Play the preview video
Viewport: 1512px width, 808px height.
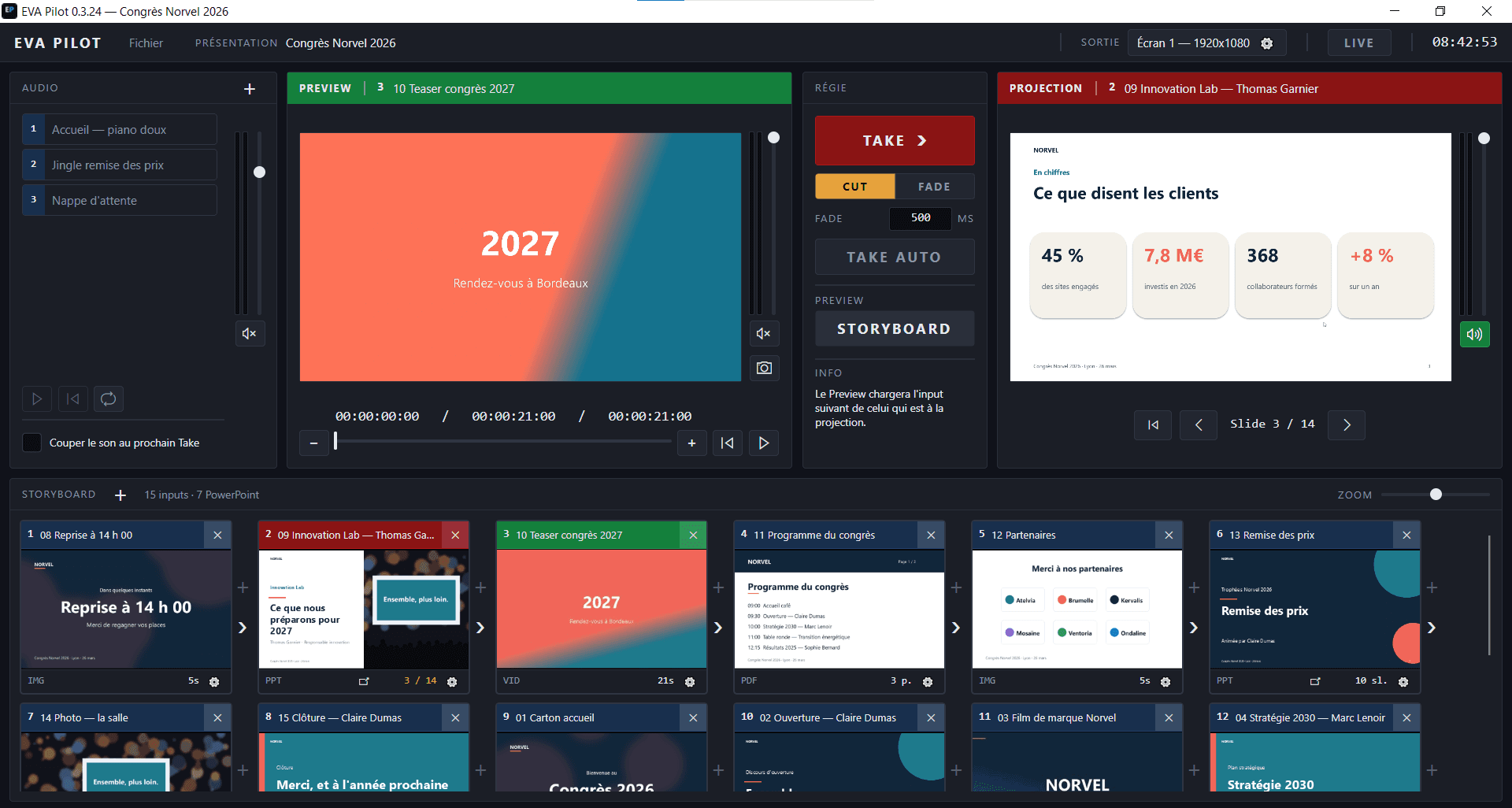point(764,443)
